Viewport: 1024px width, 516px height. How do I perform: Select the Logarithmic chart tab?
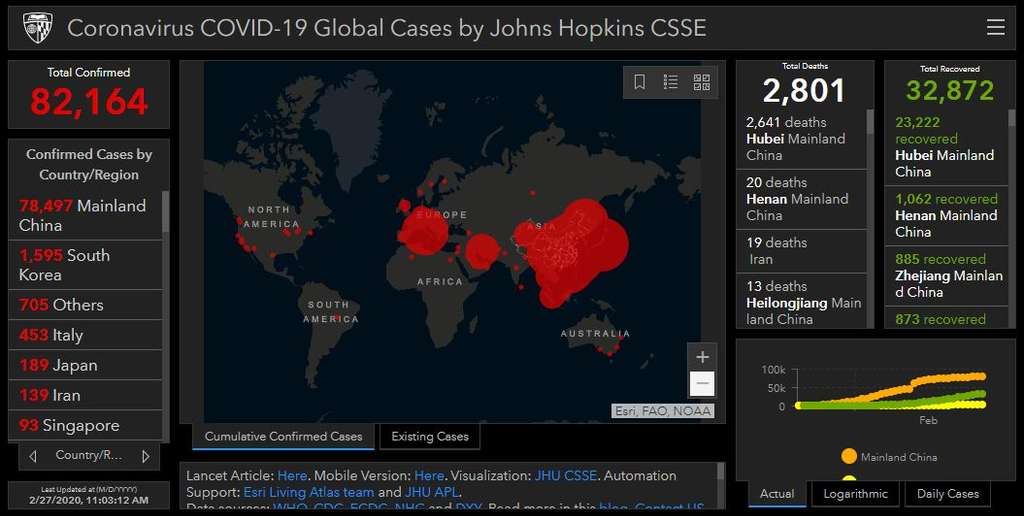(x=856, y=494)
